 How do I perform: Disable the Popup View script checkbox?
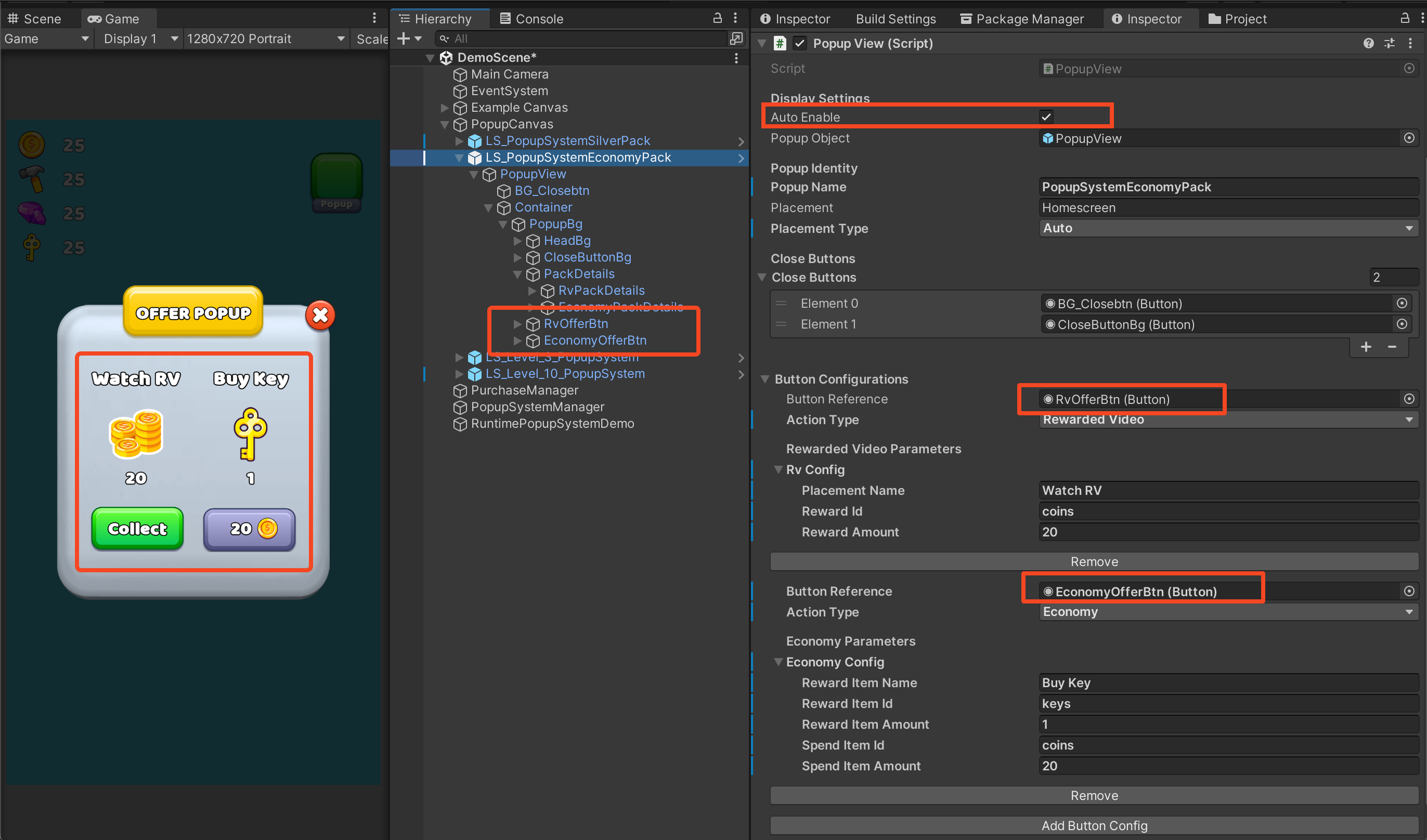coord(800,43)
